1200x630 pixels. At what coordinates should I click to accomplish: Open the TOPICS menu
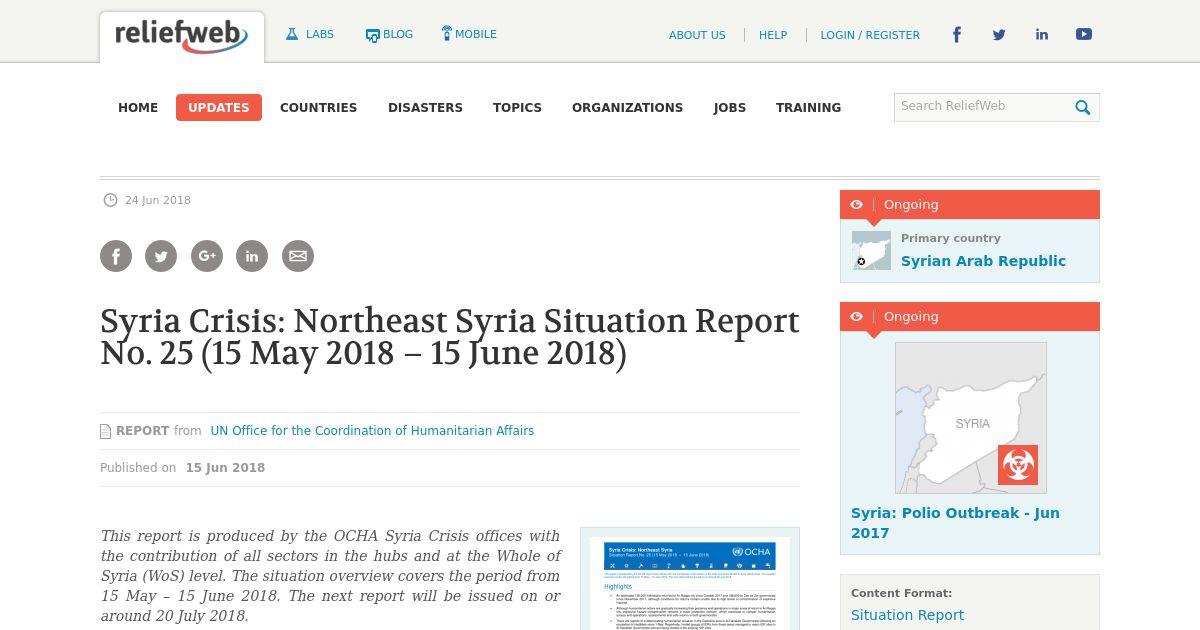tap(517, 108)
